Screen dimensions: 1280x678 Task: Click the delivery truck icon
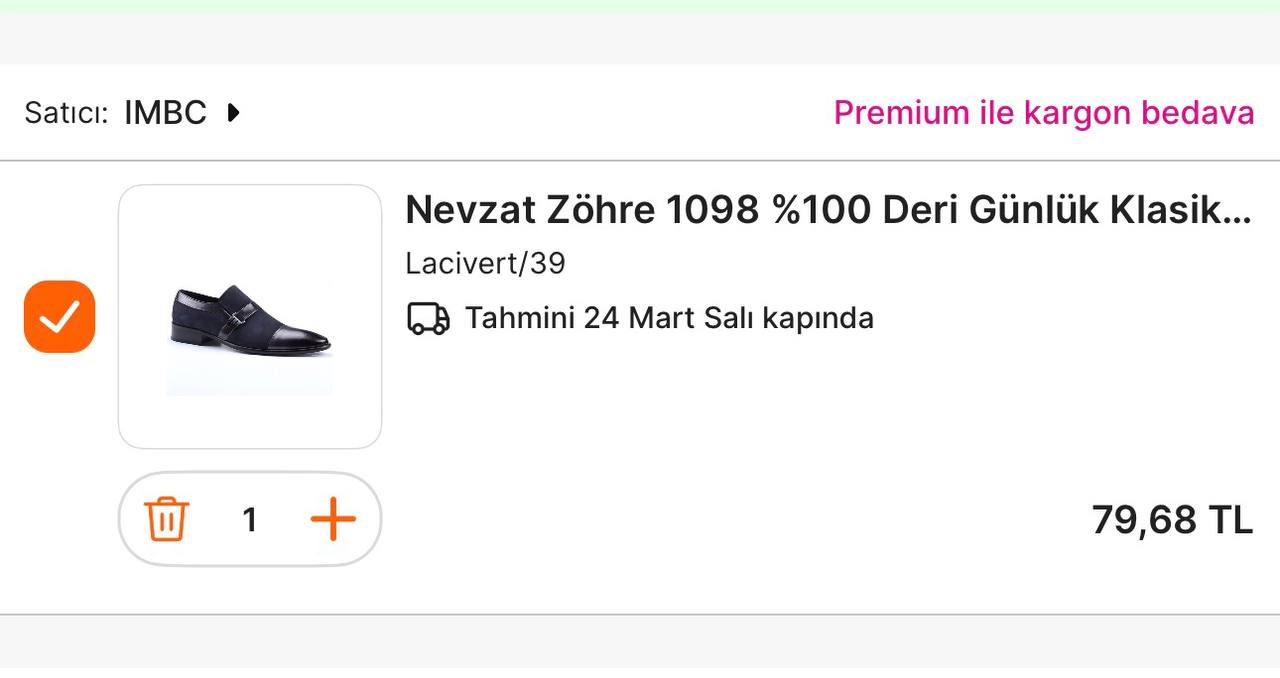click(x=428, y=319)
